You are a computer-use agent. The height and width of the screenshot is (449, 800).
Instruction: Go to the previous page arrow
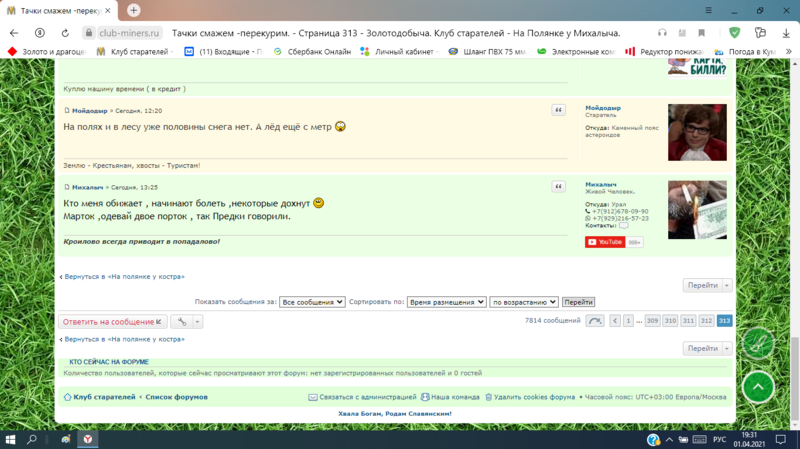click(x=615, y=321)
